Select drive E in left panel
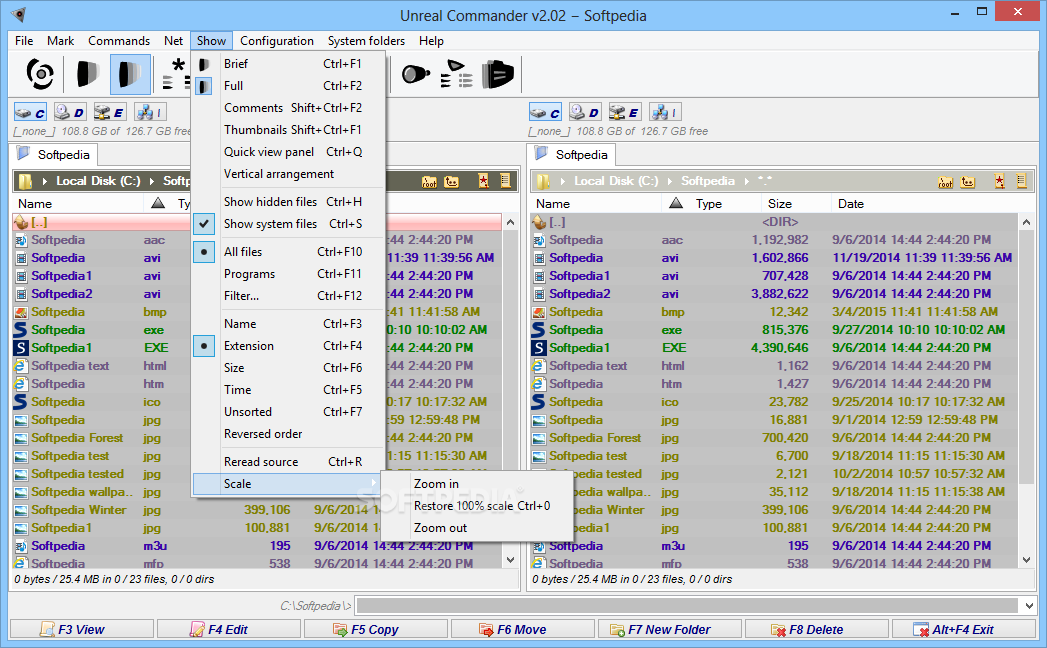1047x648 pixels. pos(110,112)
